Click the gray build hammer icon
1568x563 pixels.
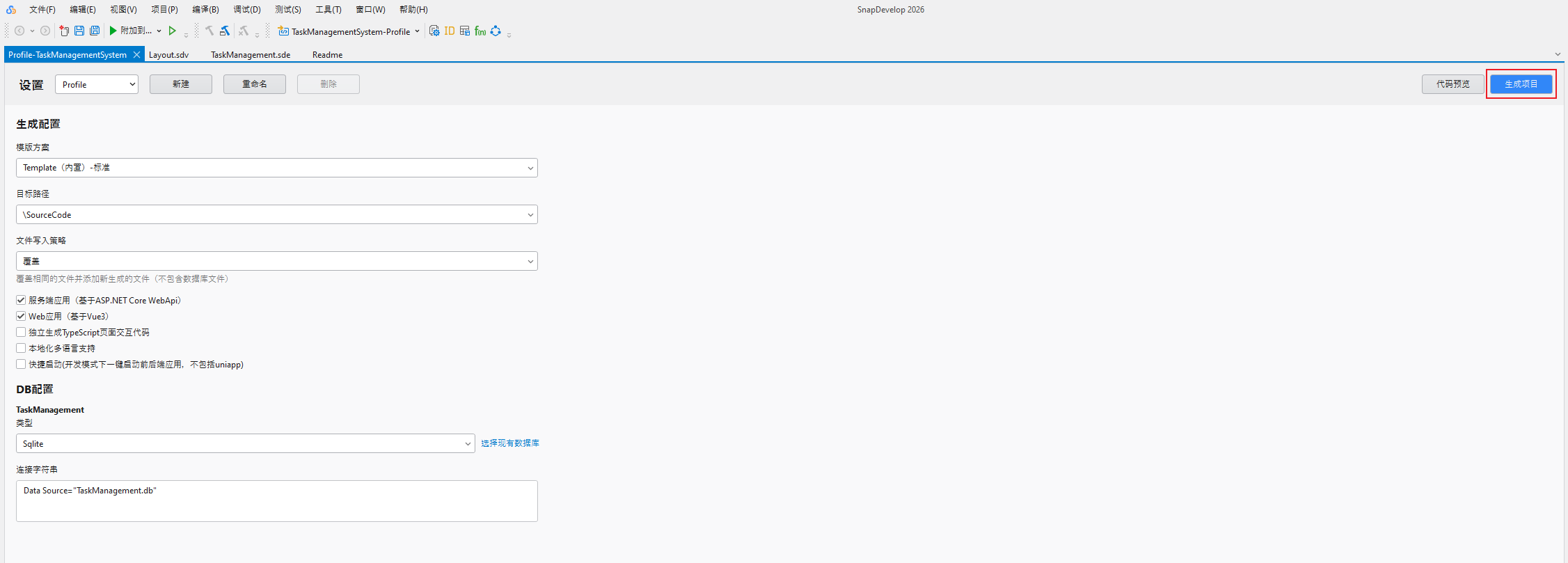pos(209,31)
